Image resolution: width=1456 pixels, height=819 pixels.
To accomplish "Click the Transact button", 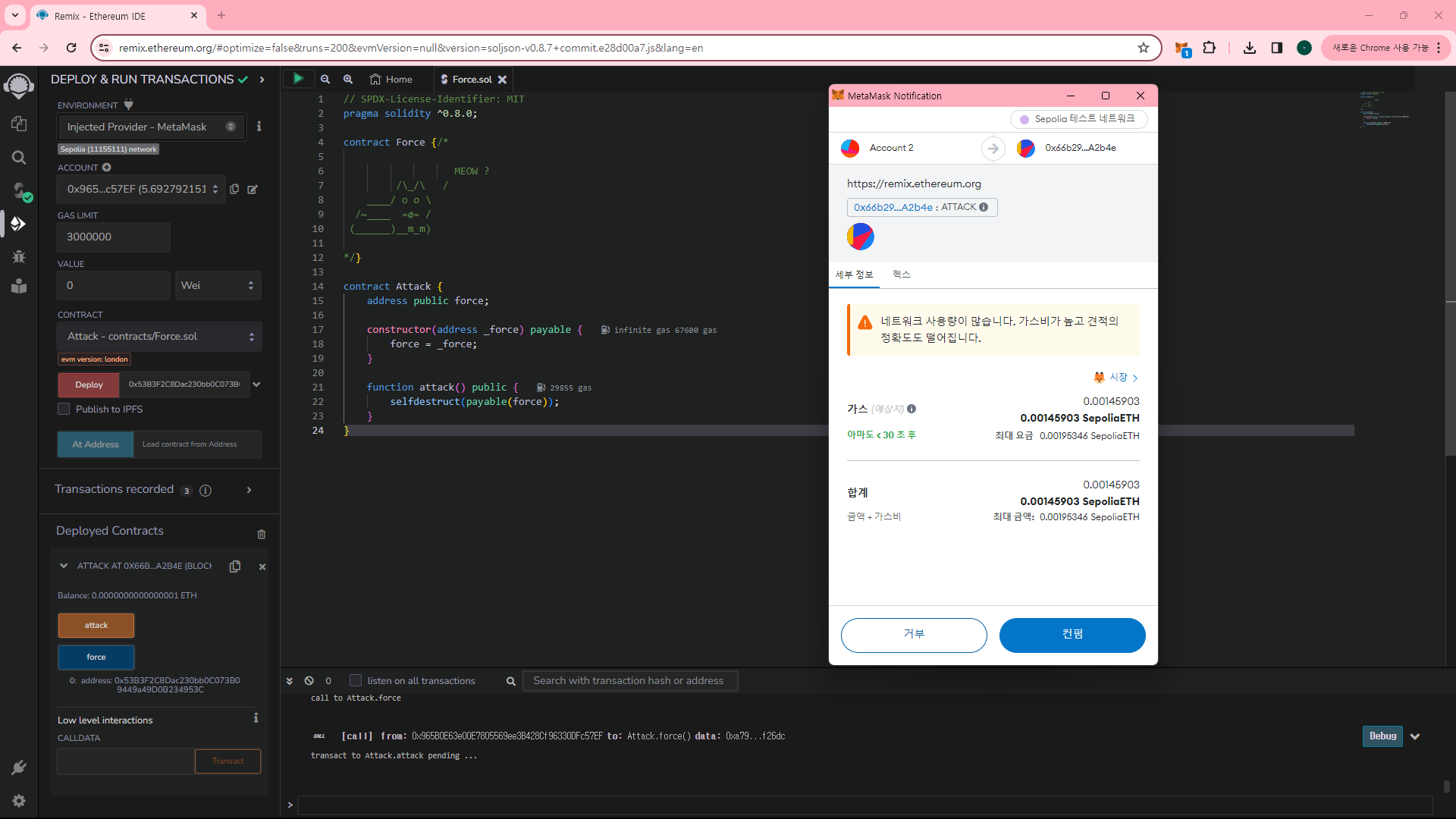I will (227, 761).
